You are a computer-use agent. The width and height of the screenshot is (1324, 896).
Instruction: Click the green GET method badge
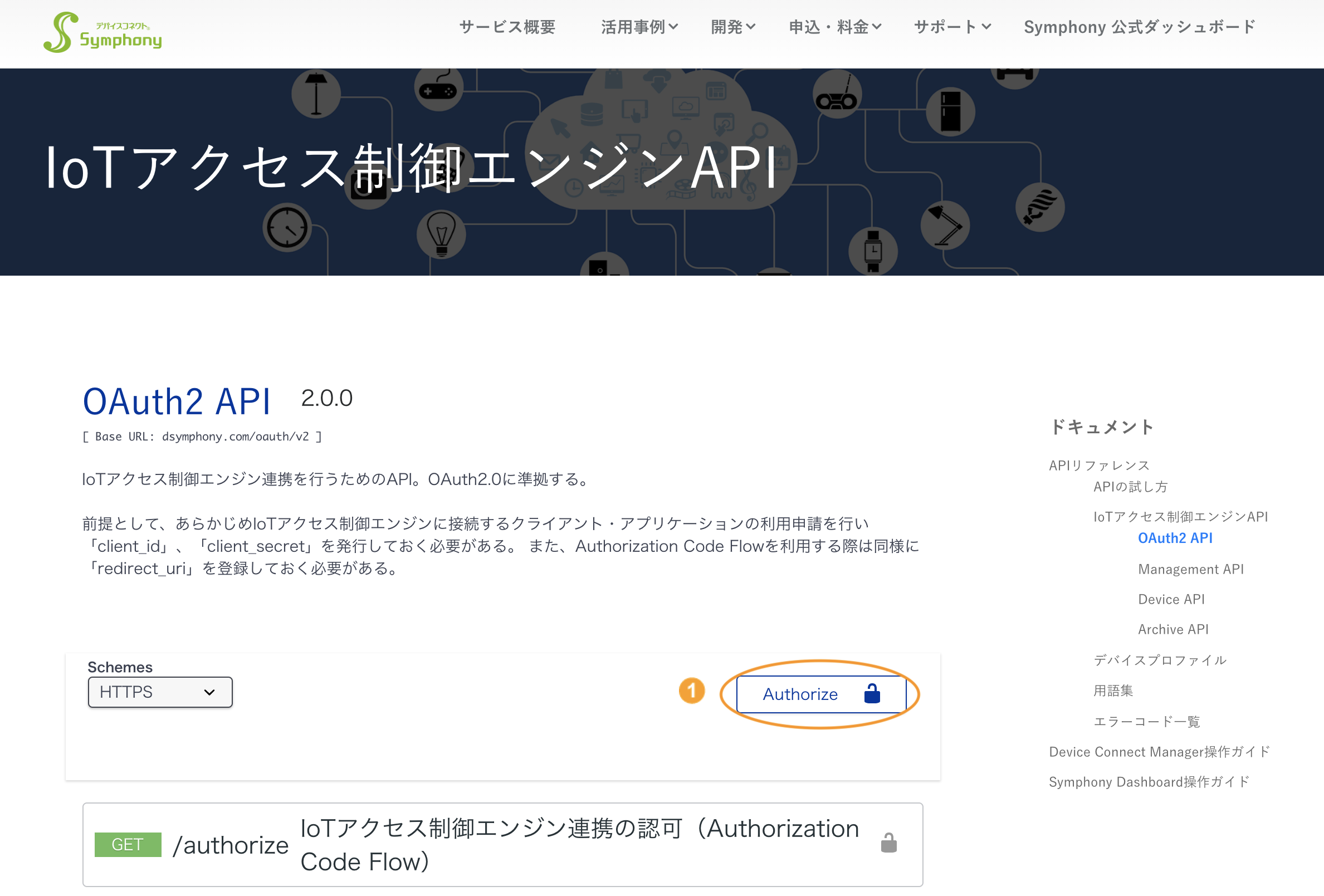point(128,845)
